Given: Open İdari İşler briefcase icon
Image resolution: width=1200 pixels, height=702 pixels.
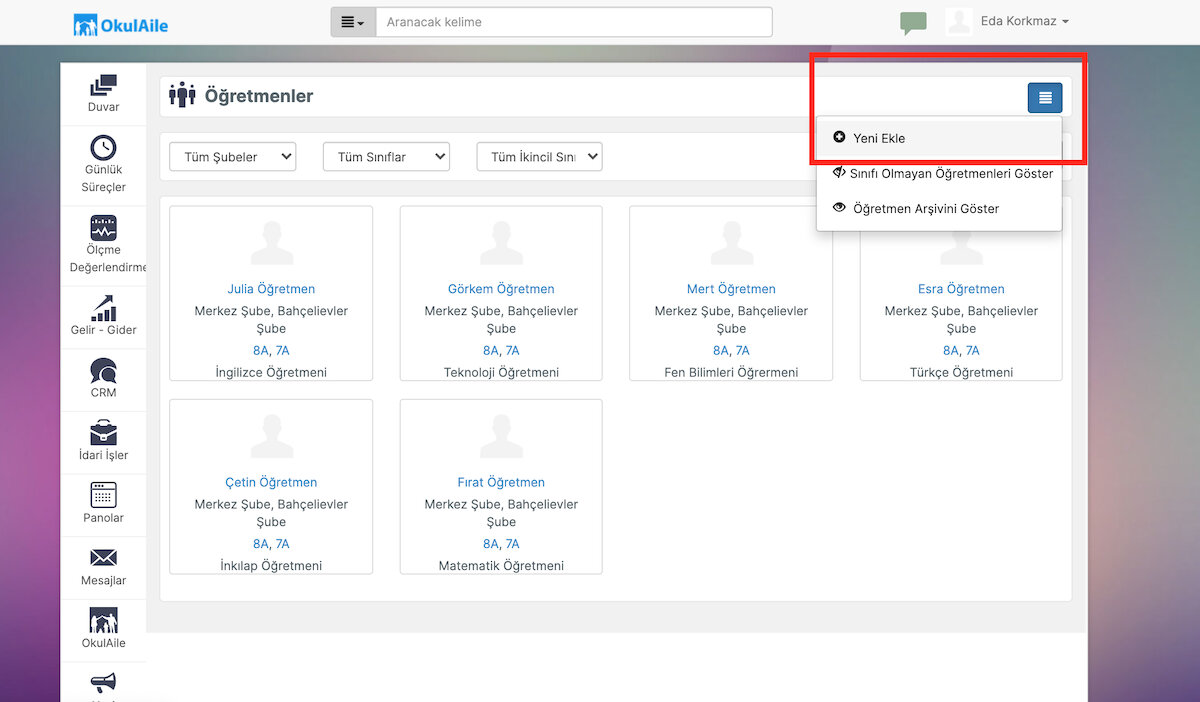Looking at the screenshot, I should click(103, 433).
